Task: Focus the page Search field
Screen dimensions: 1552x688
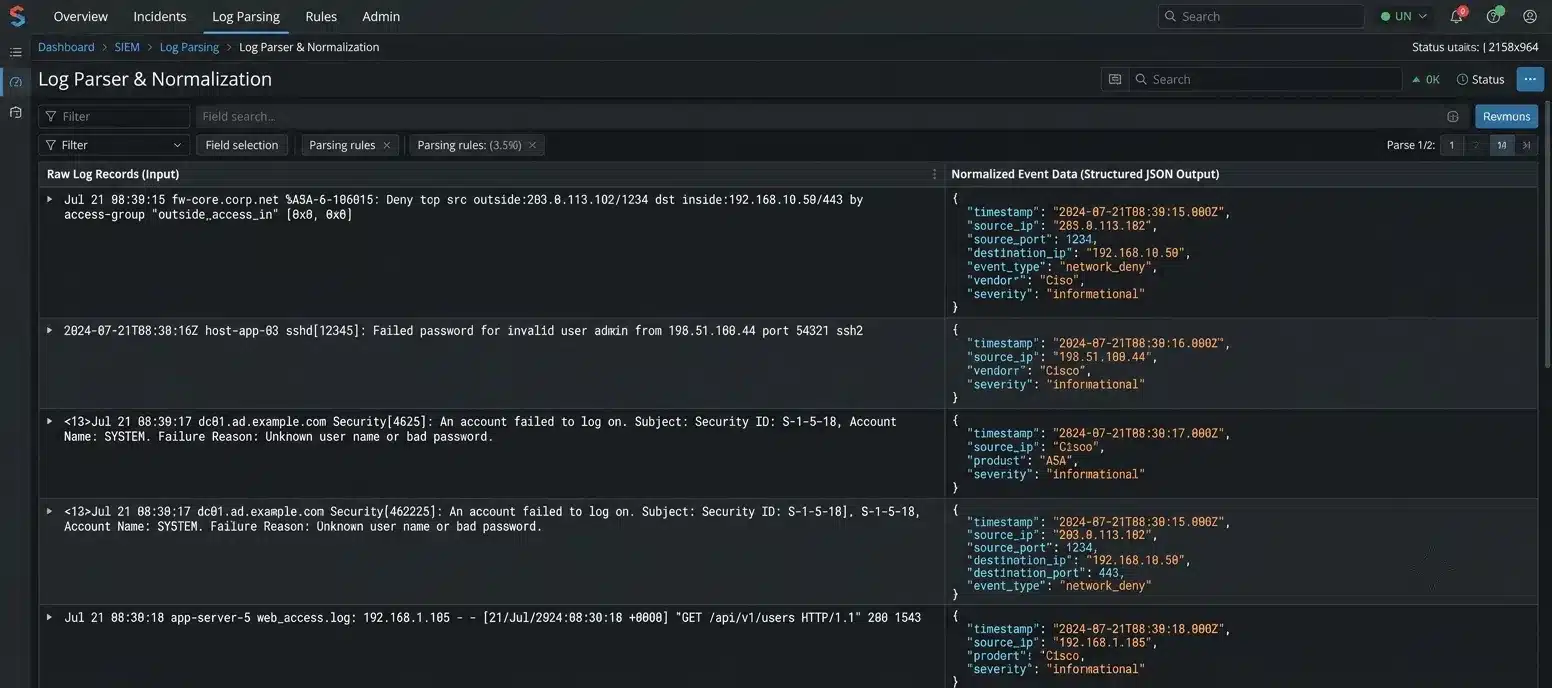Action: (1266, 79)
